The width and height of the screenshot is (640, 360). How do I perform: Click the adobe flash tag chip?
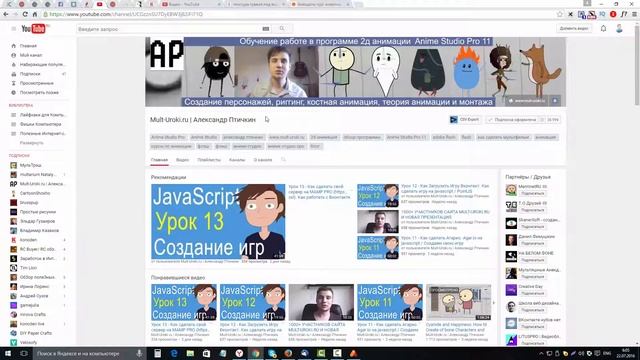click(x=444, y=137)
